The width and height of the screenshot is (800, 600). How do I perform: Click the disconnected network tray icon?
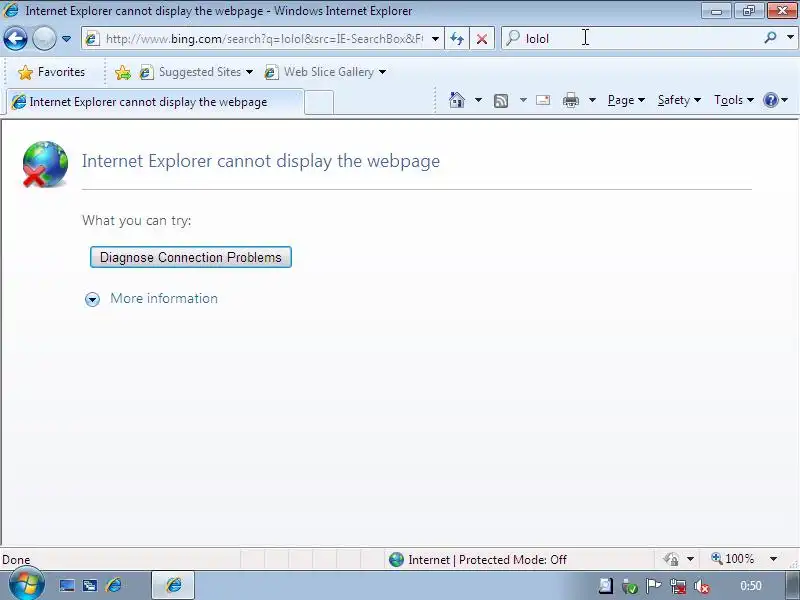point(678,587)
